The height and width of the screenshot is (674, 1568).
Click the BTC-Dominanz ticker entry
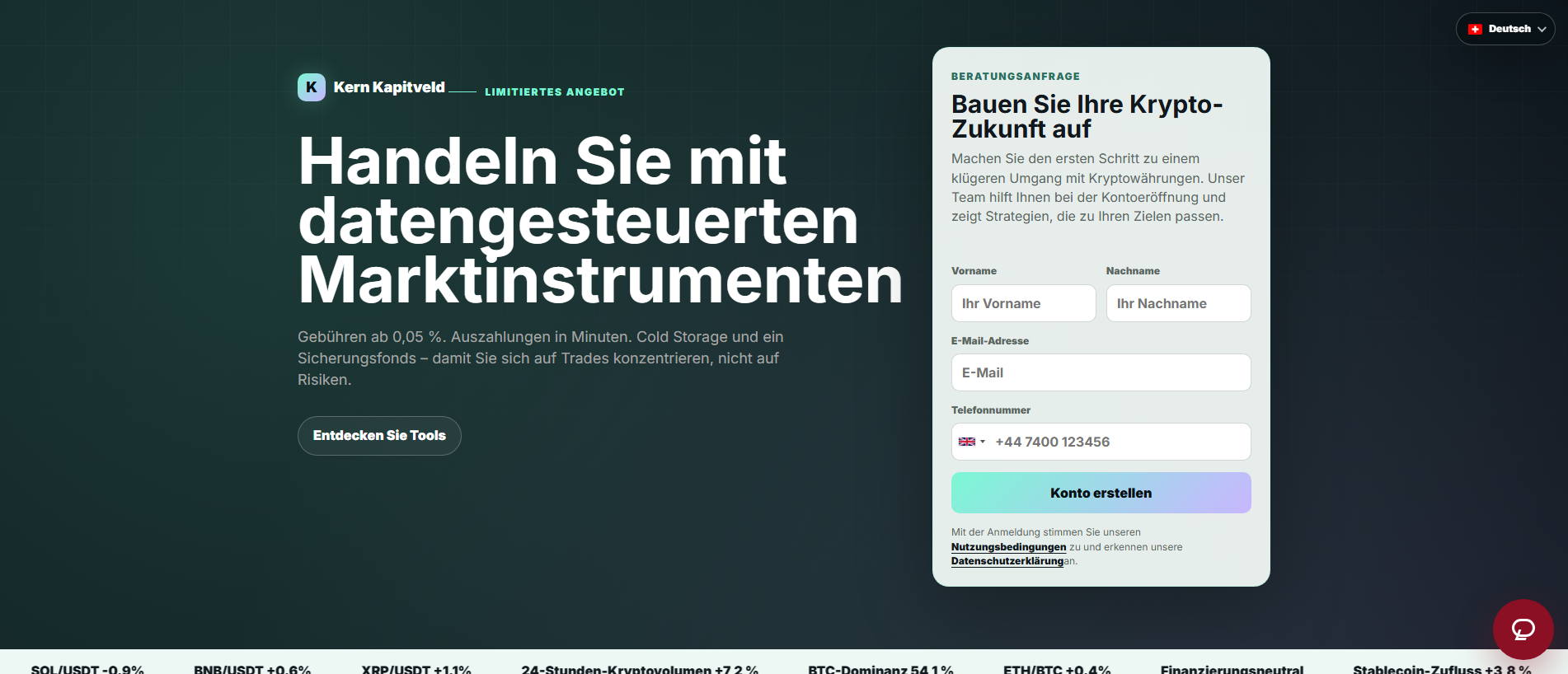point(880,668)
